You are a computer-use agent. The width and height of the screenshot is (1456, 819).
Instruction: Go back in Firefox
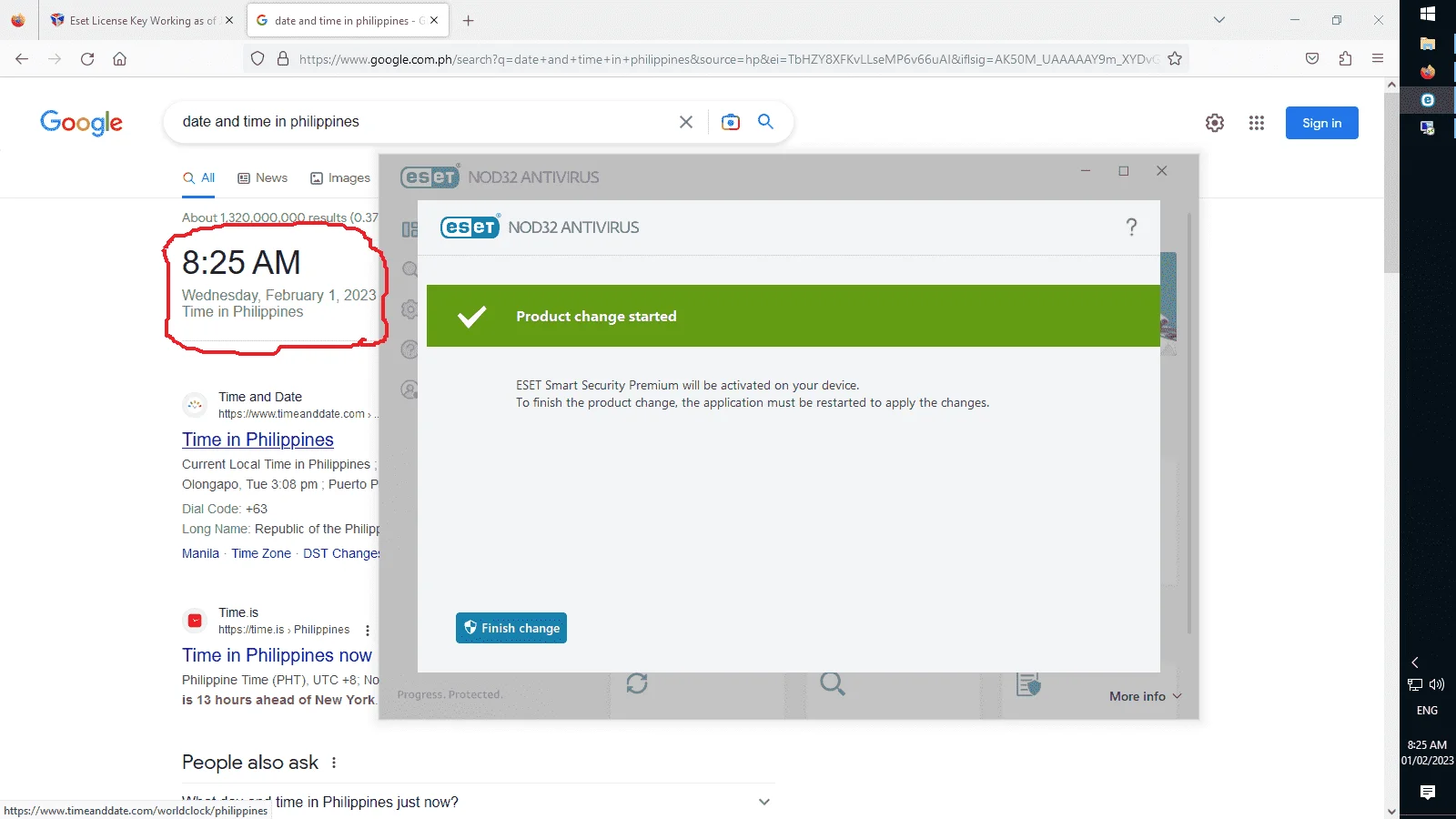(22, 59)
